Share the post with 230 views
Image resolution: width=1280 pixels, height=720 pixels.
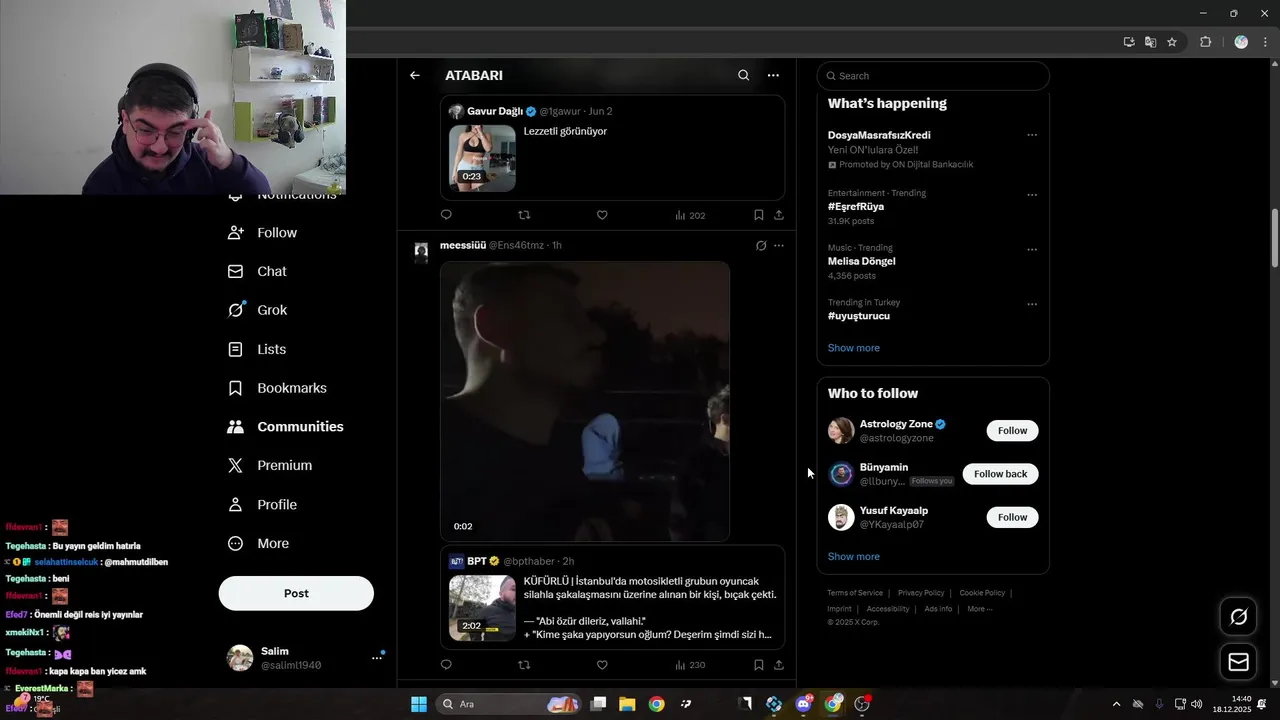[x=779, y=665]
